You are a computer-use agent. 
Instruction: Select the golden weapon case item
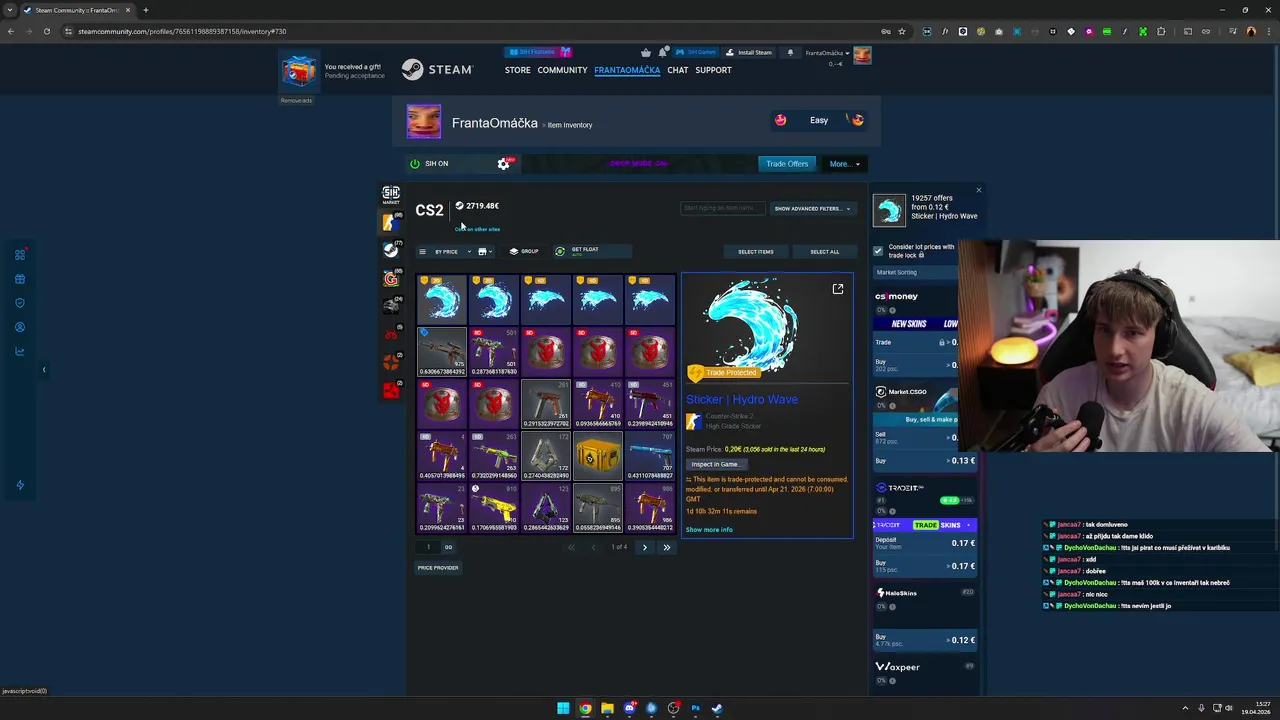598,455
